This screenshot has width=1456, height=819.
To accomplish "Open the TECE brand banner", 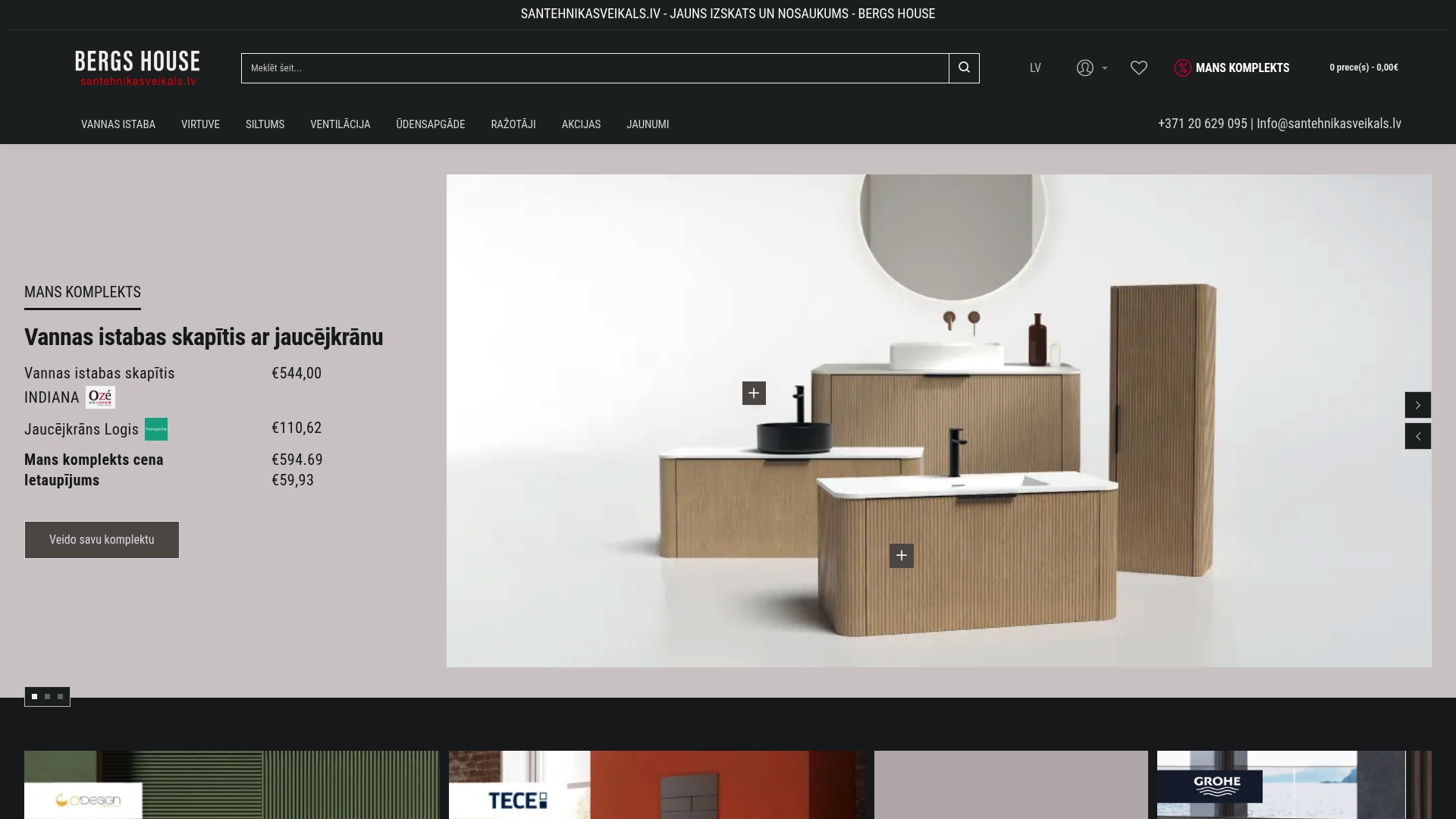I will 657,785.
